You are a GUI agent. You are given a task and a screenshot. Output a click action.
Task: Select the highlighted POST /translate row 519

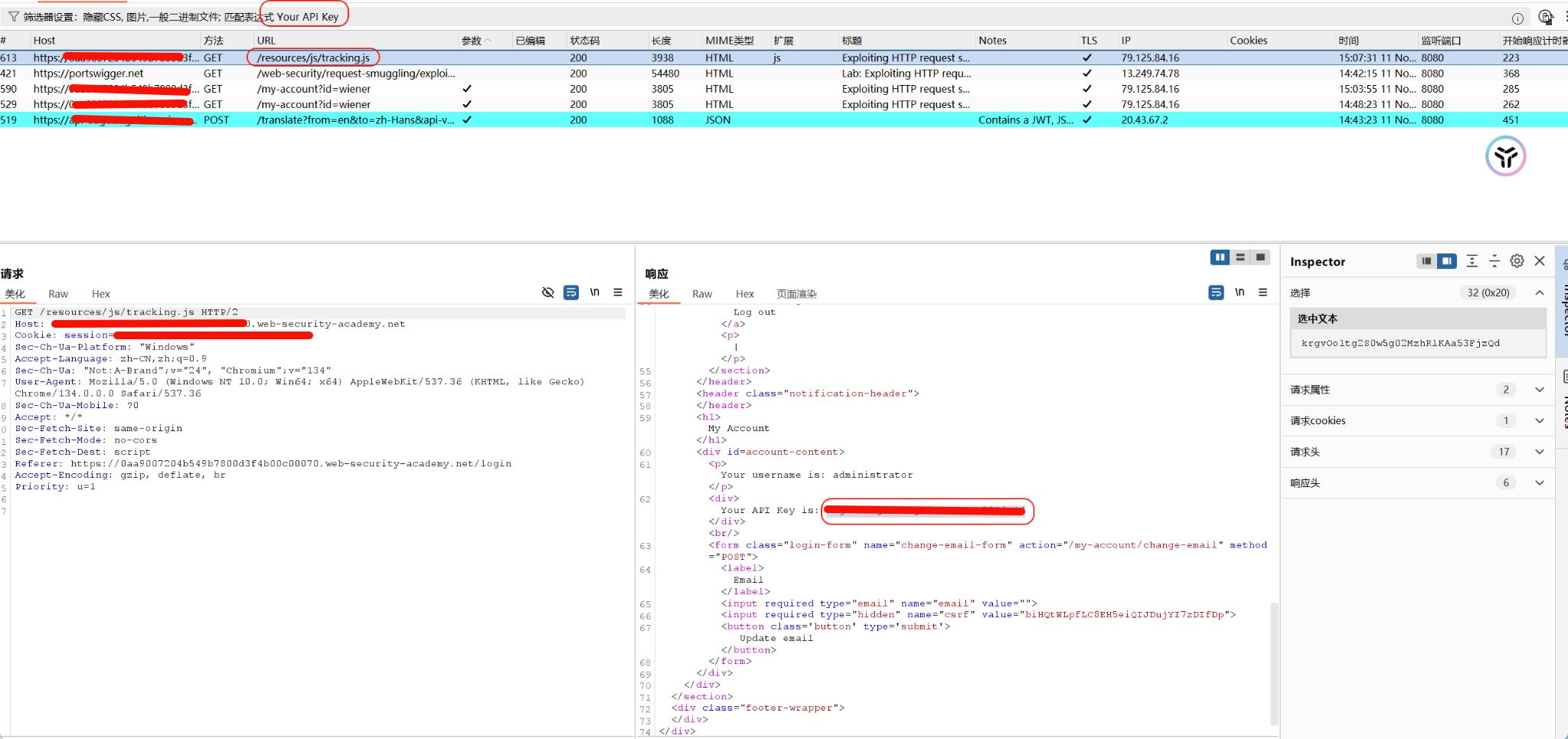pyautogui.click(x=784, y=119)
